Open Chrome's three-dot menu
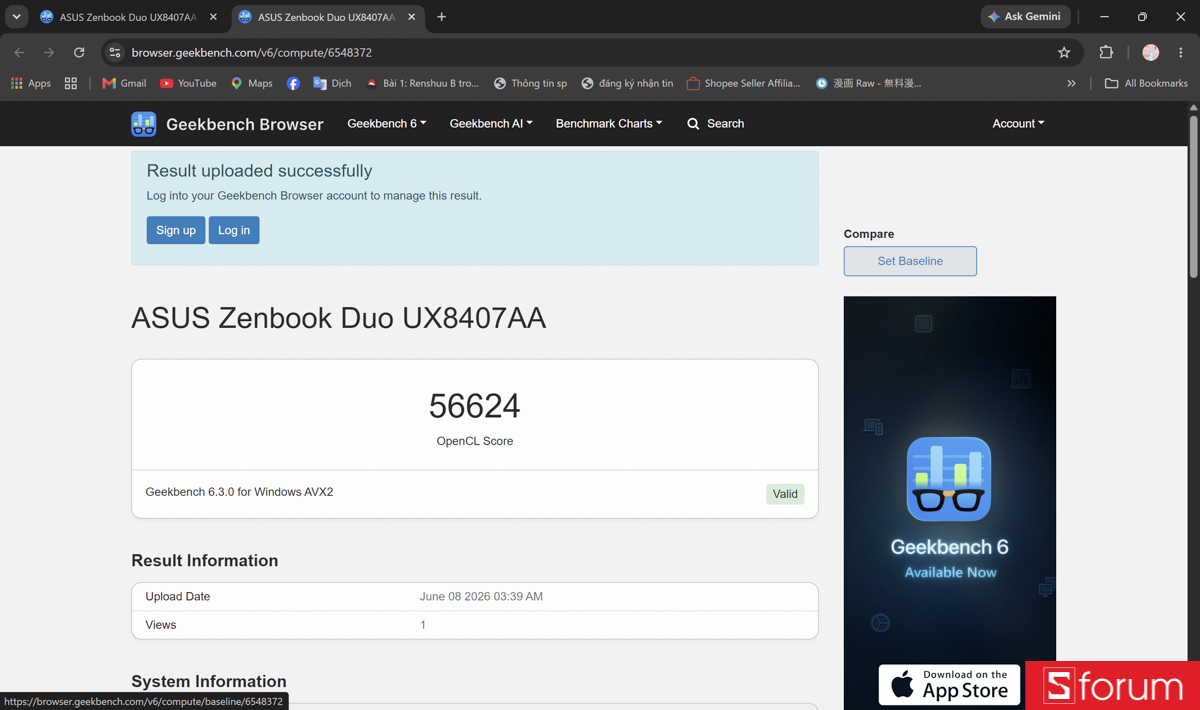 coord(1181,52)
